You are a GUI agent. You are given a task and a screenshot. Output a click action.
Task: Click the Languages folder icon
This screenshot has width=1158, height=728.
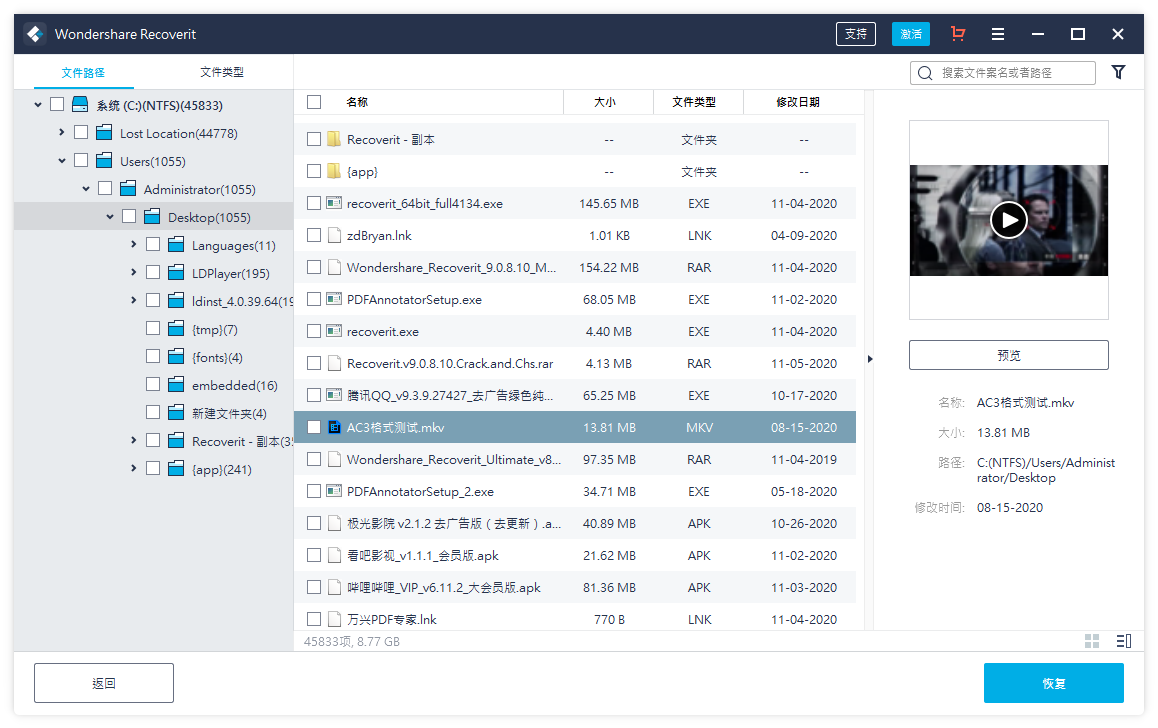click(176, 244)
